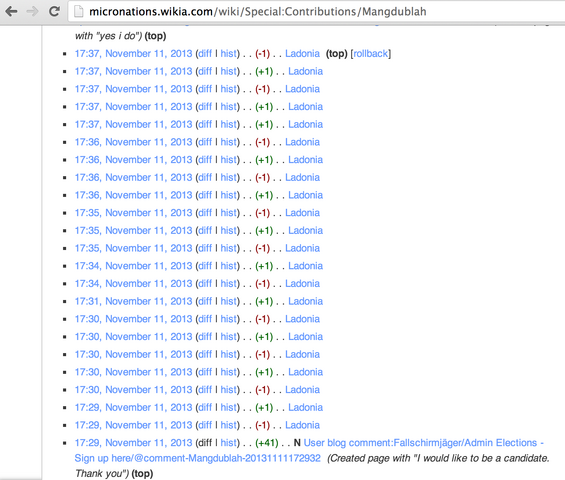565x480 pixels.
Task: Open diff of the first 17:37 (-1) edit
Action: (205, 54)
